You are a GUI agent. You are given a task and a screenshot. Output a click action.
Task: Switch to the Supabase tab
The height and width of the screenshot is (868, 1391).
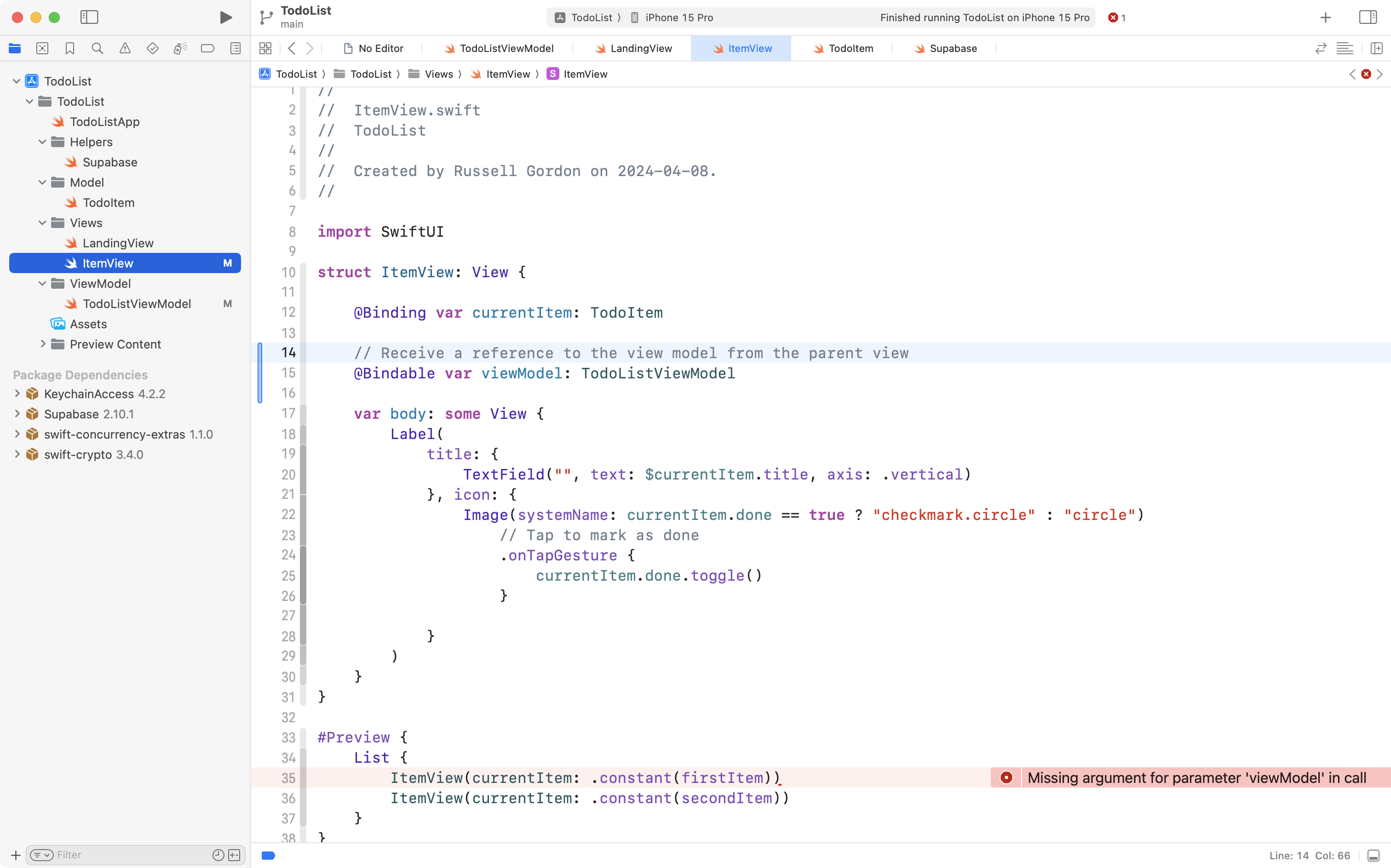coord(954,48)
